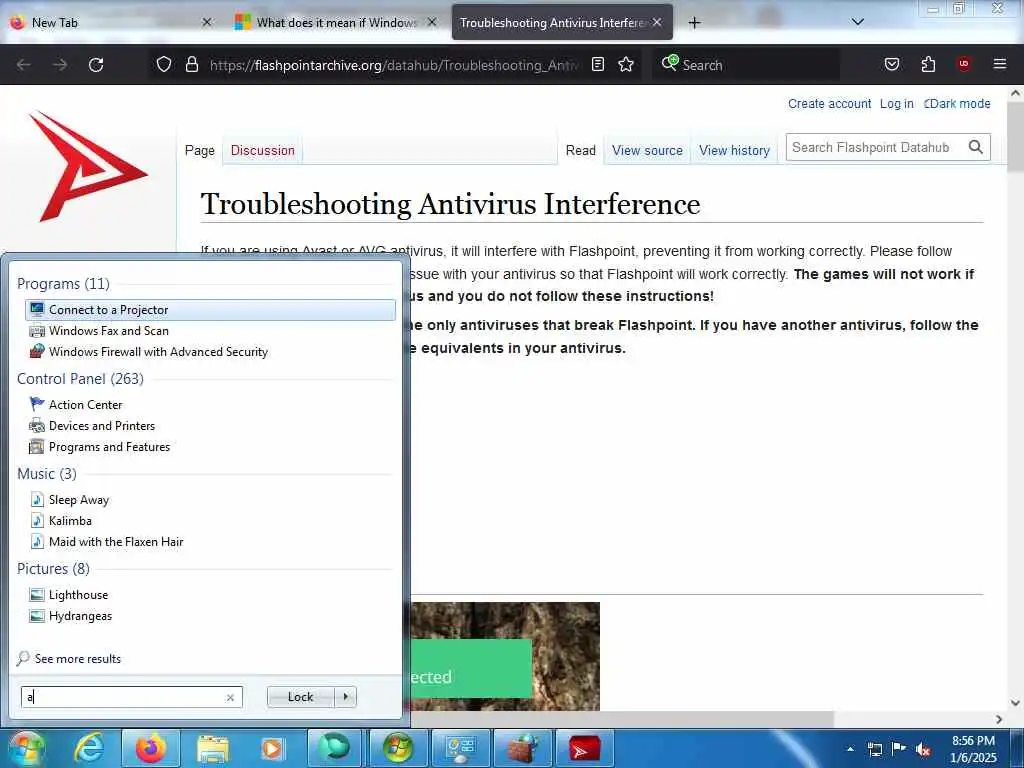This screenshot has height=768, width=1024.
Task: Open Windows Media Player on taskbar
Action: coord(272,748)
